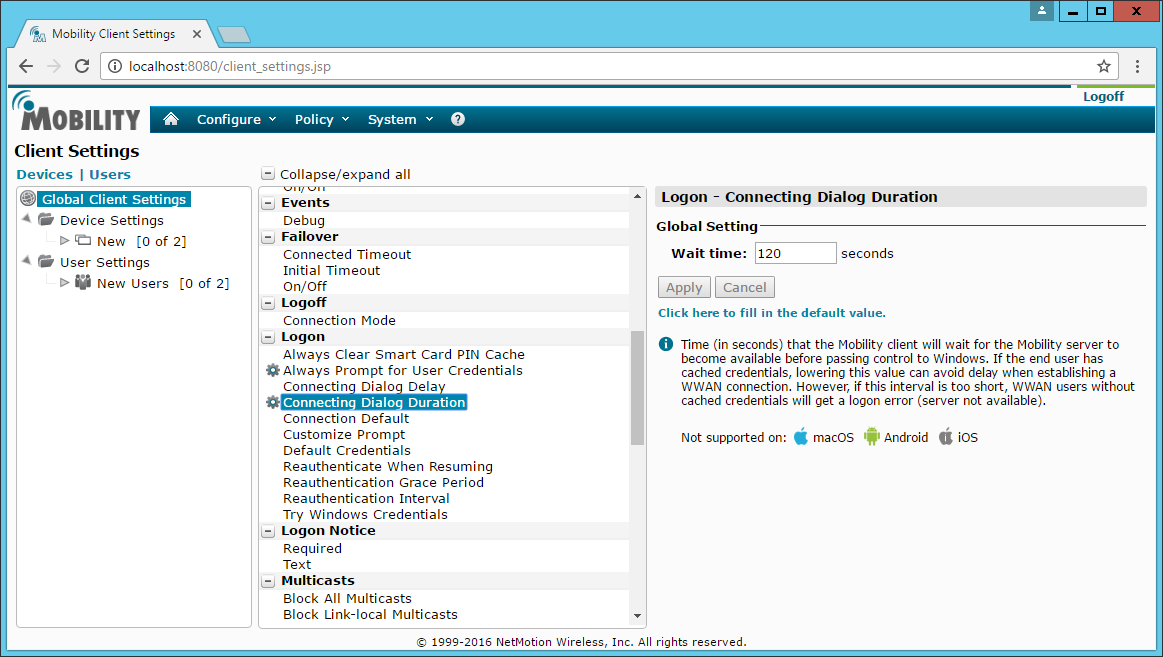Click the New Users group icon

point(83,283)
